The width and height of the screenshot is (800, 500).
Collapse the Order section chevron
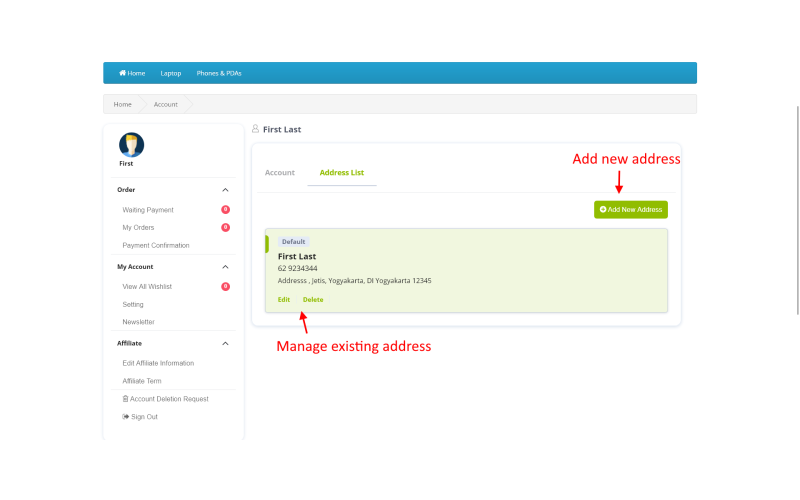tap(226, 190)
